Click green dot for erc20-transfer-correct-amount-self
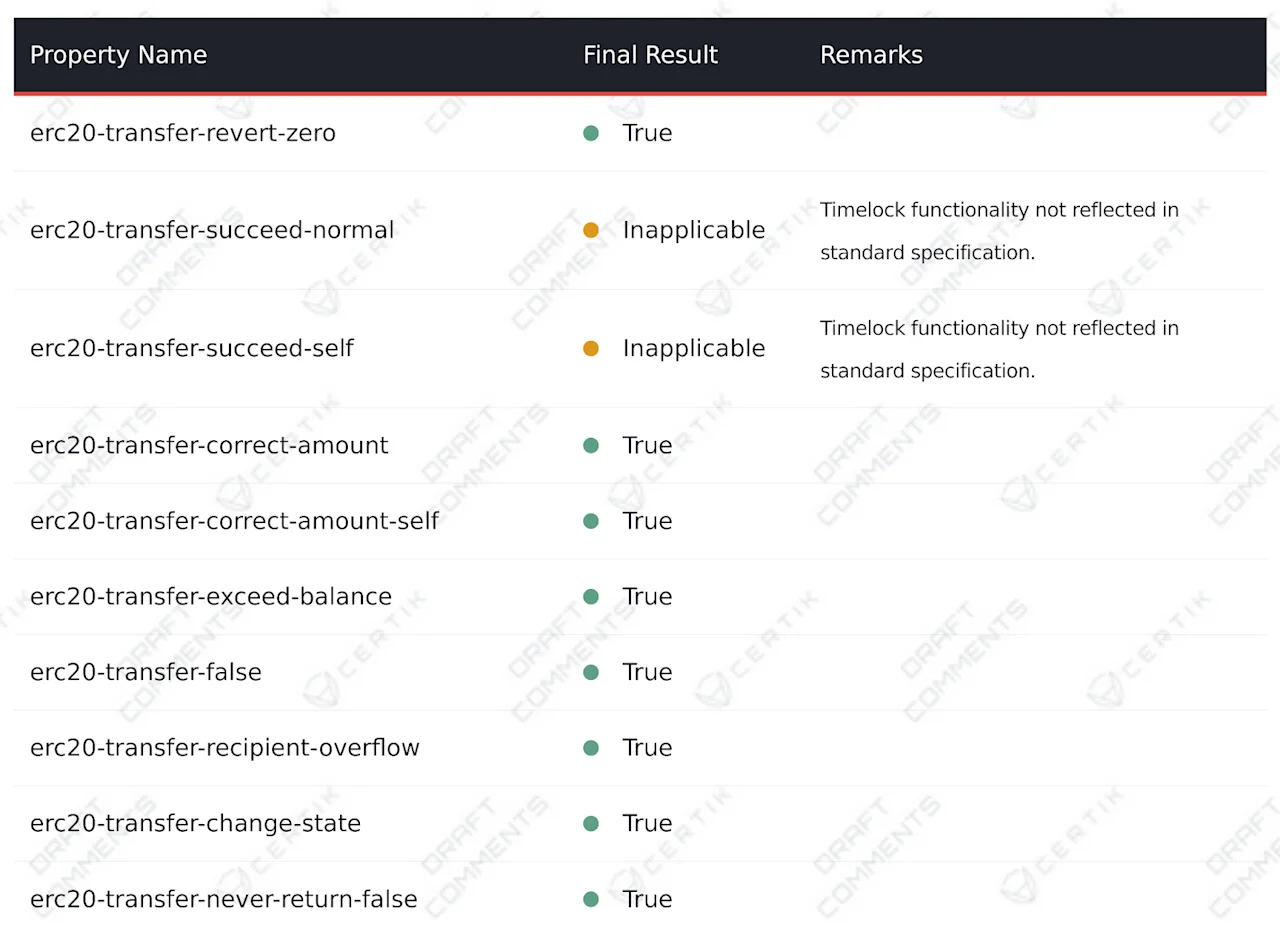 (x=591, y=521)
